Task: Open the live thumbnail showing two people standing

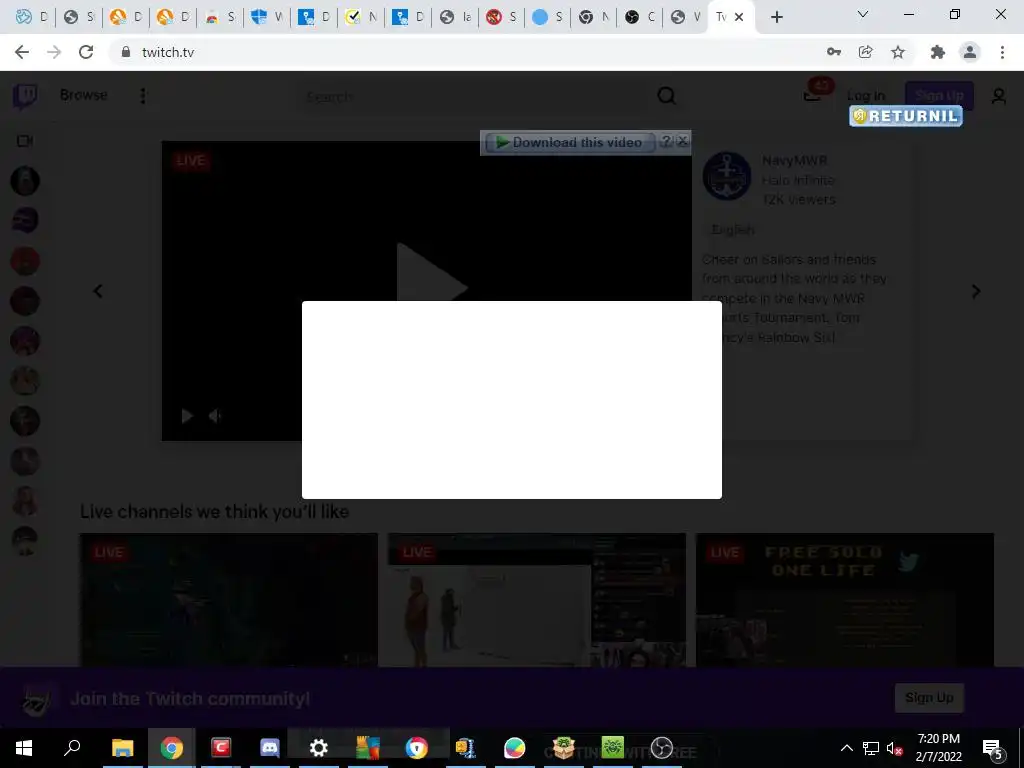Action: coord(537,600)
